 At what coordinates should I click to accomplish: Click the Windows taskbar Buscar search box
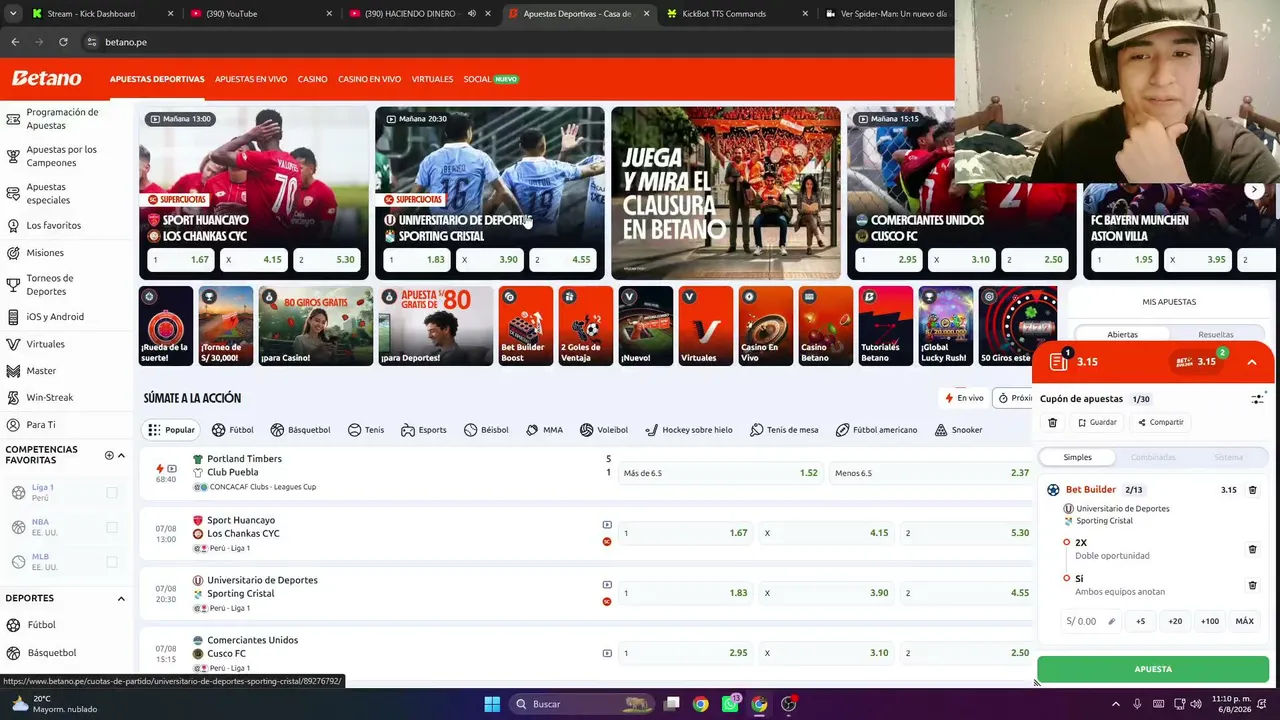click(x=584, y=704)
